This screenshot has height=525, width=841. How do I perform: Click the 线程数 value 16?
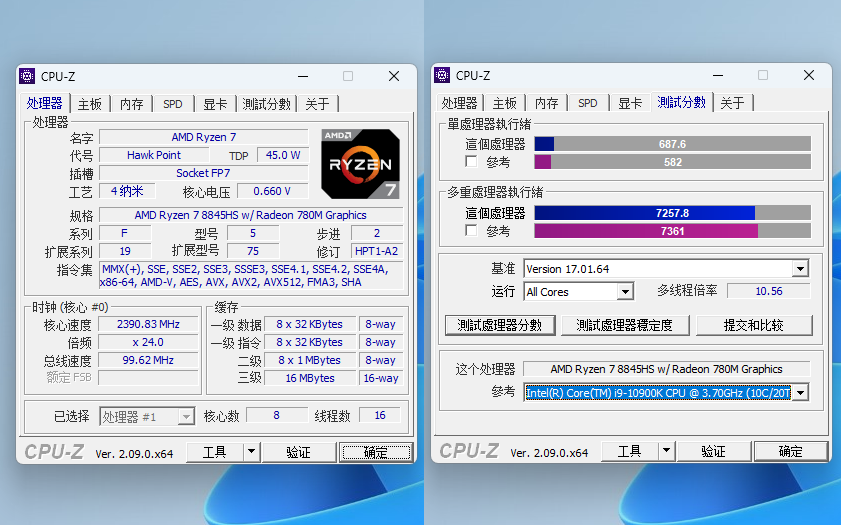(380, 415)
